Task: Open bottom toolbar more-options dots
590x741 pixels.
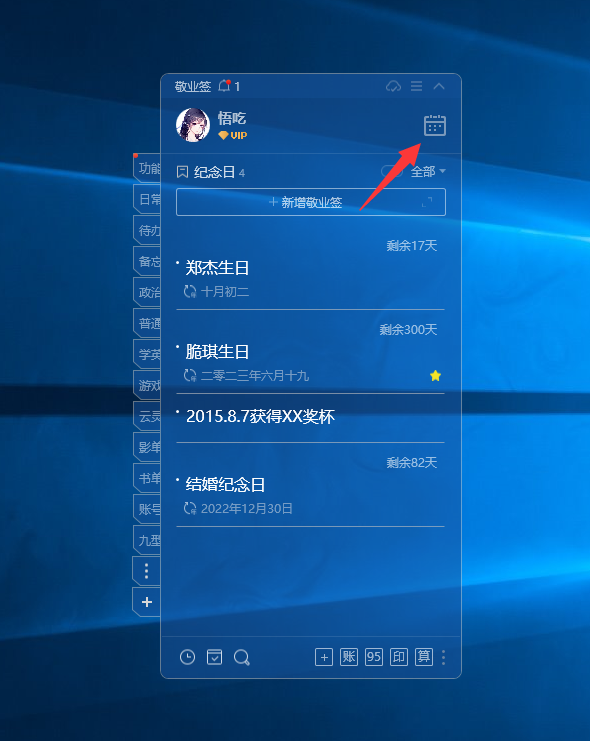Action: [443, 657]
